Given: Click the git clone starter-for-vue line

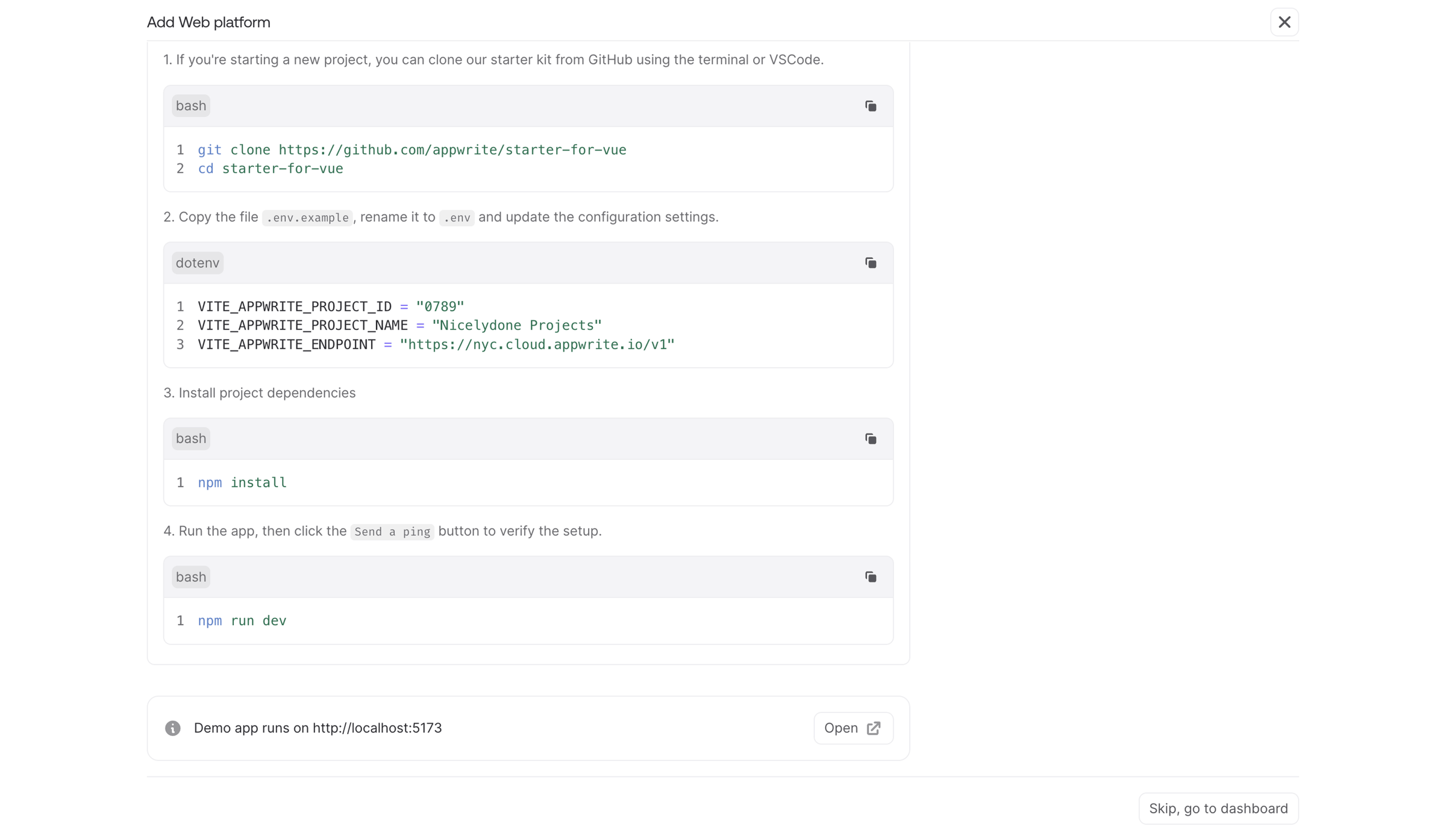Looking at the screenshot, I should [x=412, y=150].
